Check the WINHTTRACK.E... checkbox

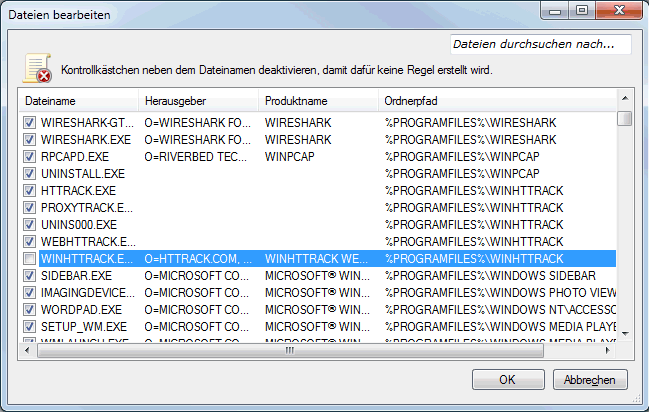29,259
